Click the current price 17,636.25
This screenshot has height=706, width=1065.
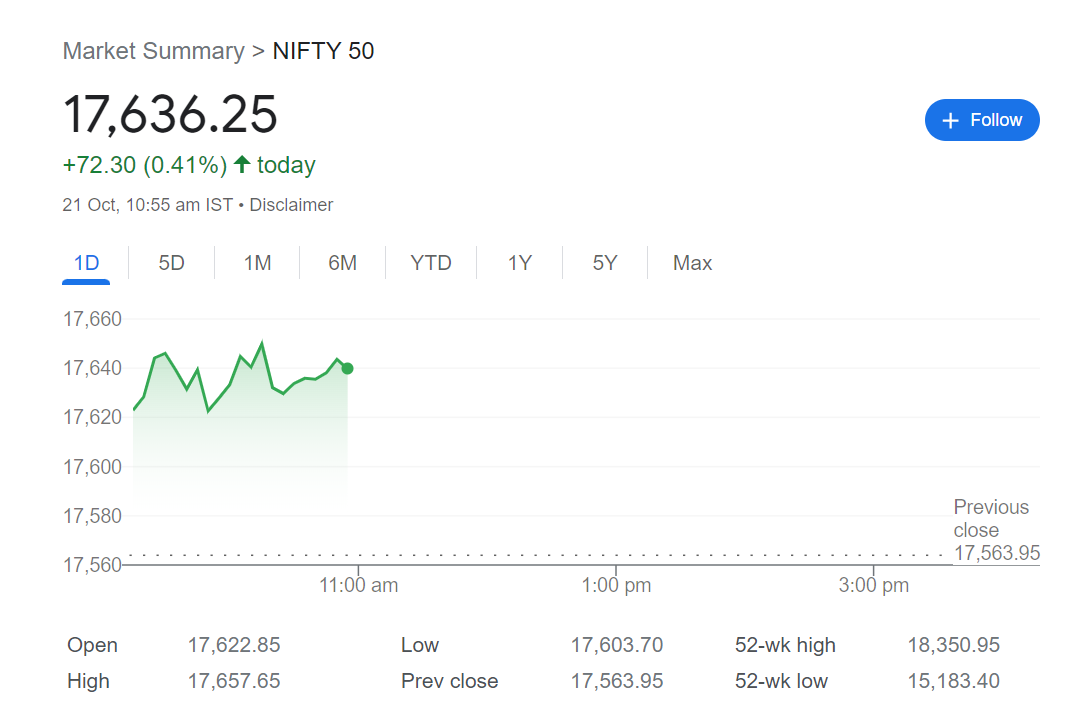click(170, 117)
